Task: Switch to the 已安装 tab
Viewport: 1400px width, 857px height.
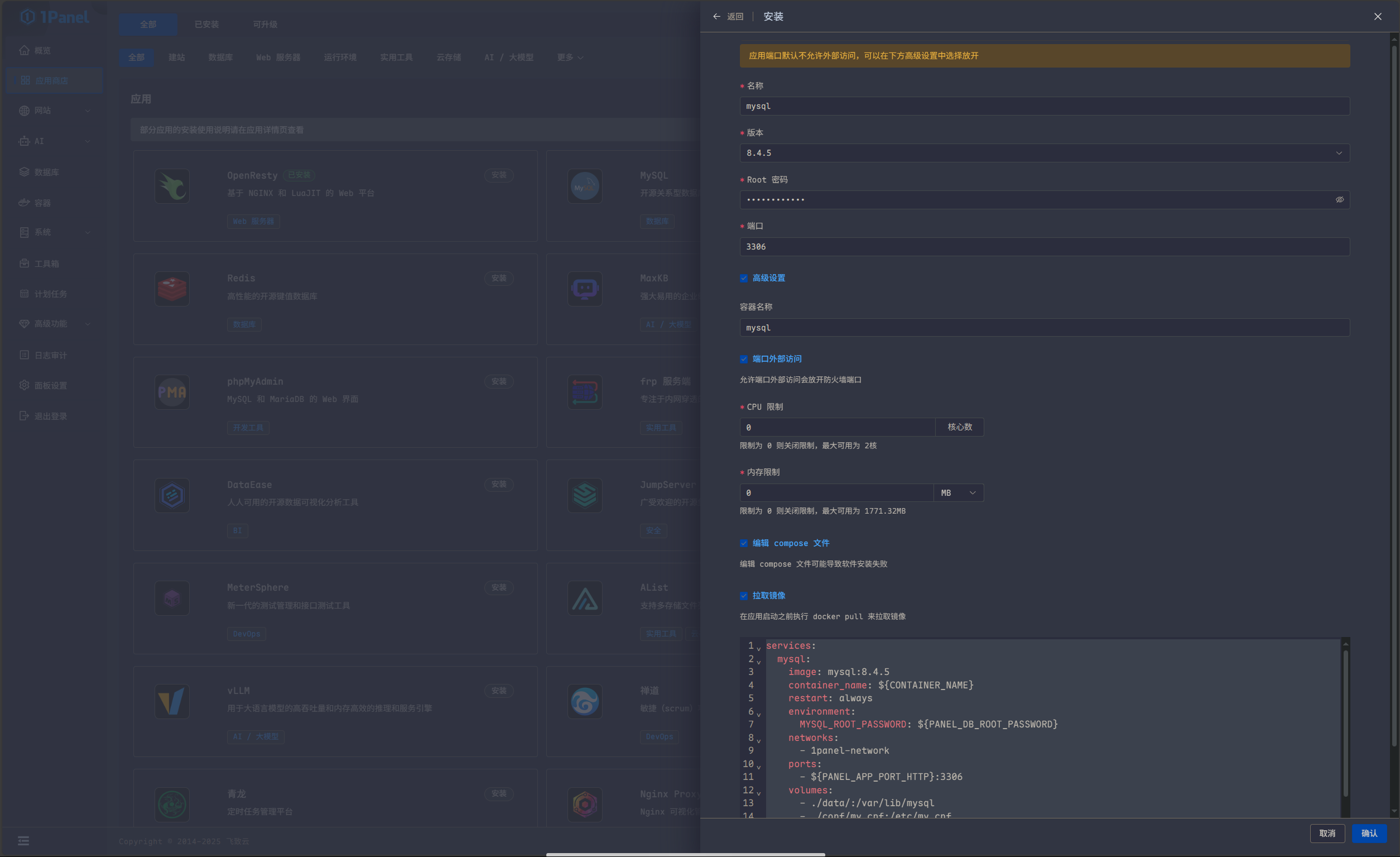Action: tap(206, 25)
